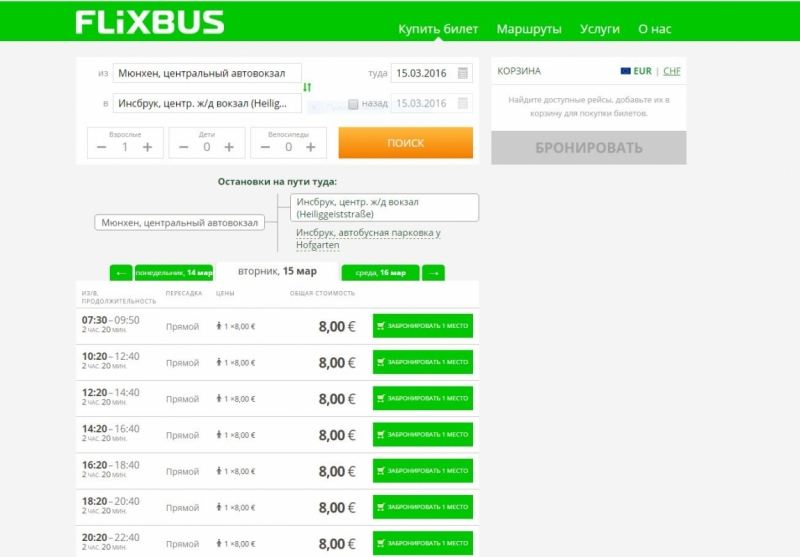Select the Hofgarten bus parking stop

click(x=367, y=238)
